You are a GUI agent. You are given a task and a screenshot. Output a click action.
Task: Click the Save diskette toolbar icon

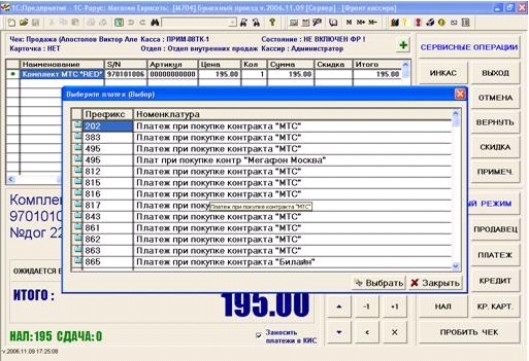(35, 23)
